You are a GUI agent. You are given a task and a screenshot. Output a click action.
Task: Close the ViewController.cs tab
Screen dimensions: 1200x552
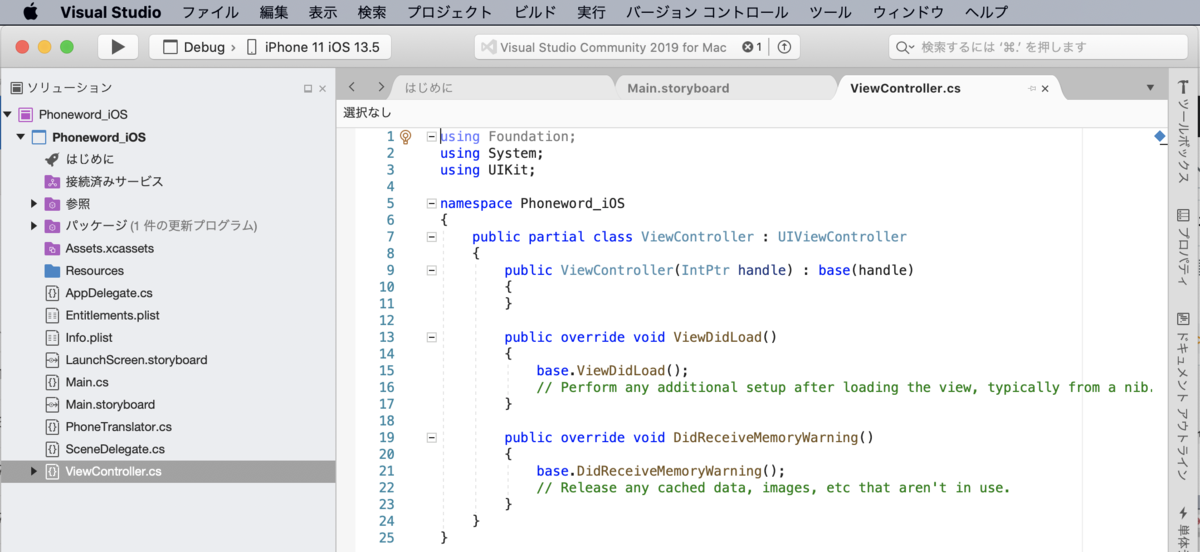tap(1046, 88)
